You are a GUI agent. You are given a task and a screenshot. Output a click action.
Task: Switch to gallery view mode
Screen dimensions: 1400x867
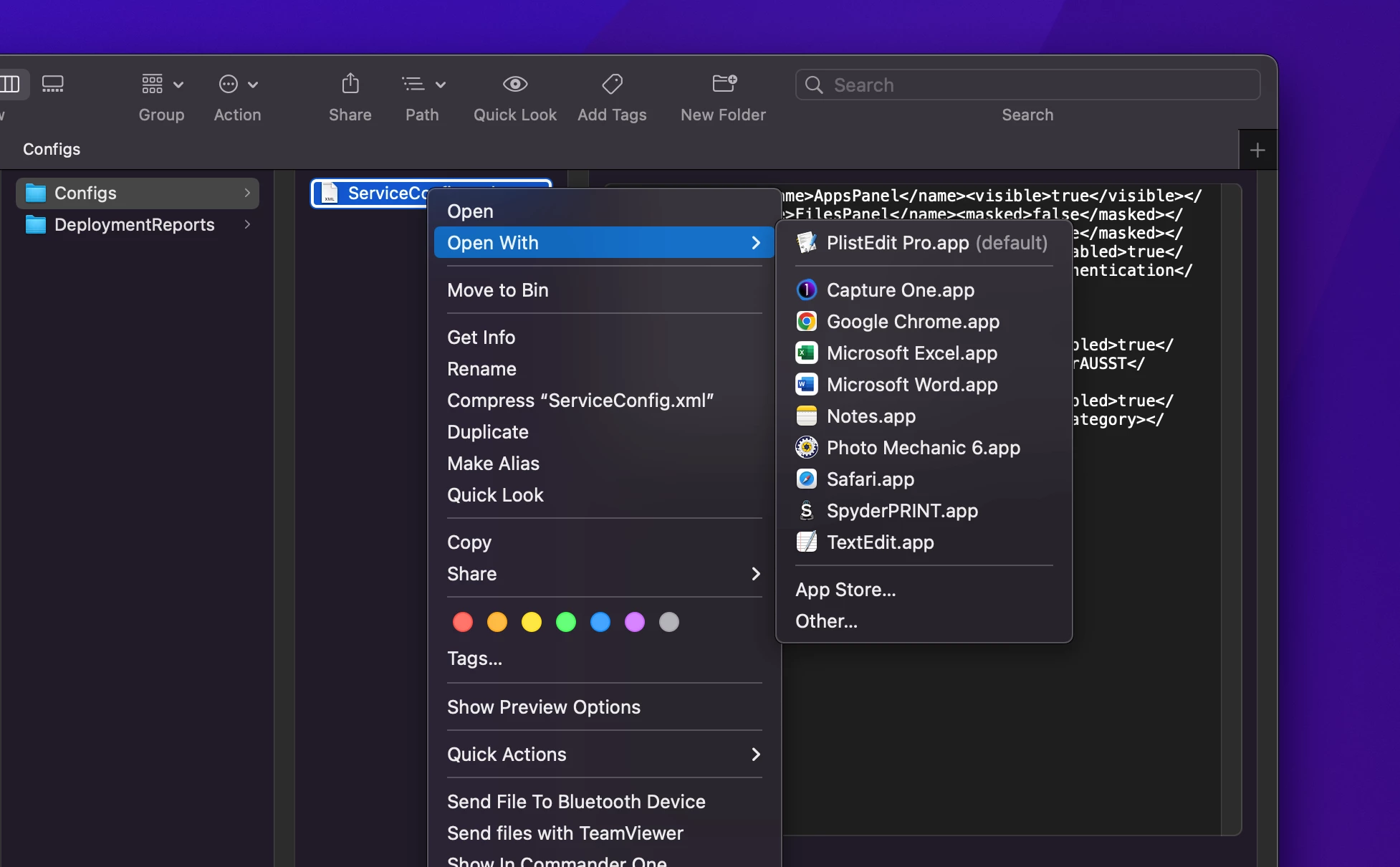click(53, 85)
